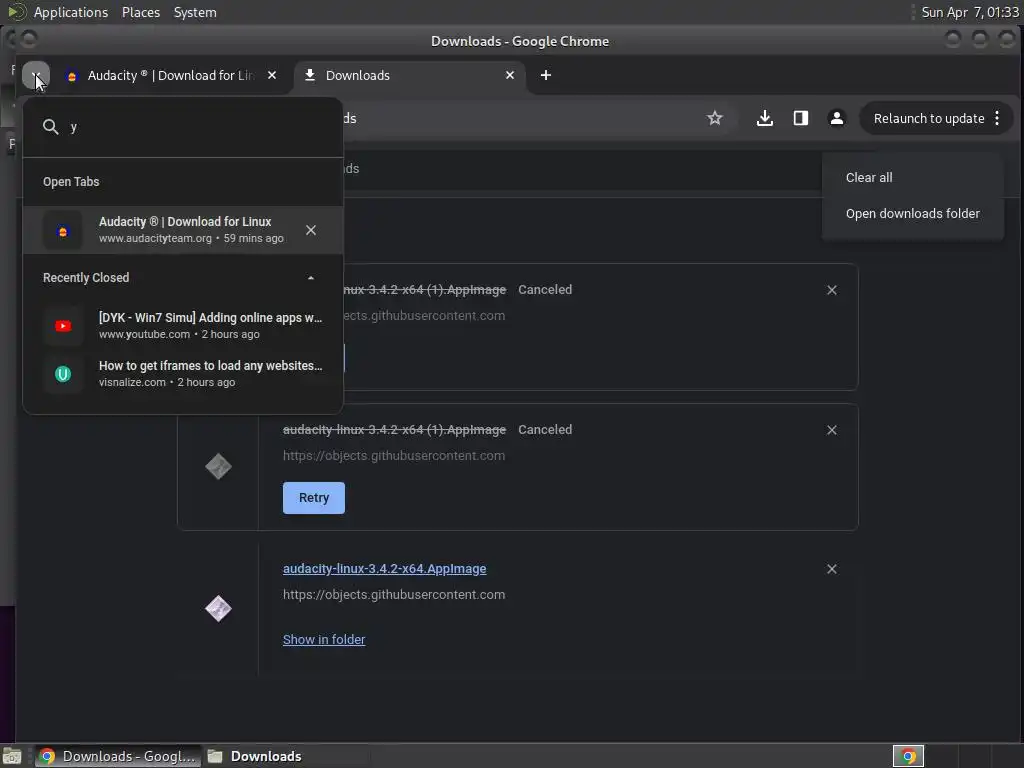The width and height of the screenshot is (1024, 768).
Task: Open the profile avatar icon
Action: [837, 118]
